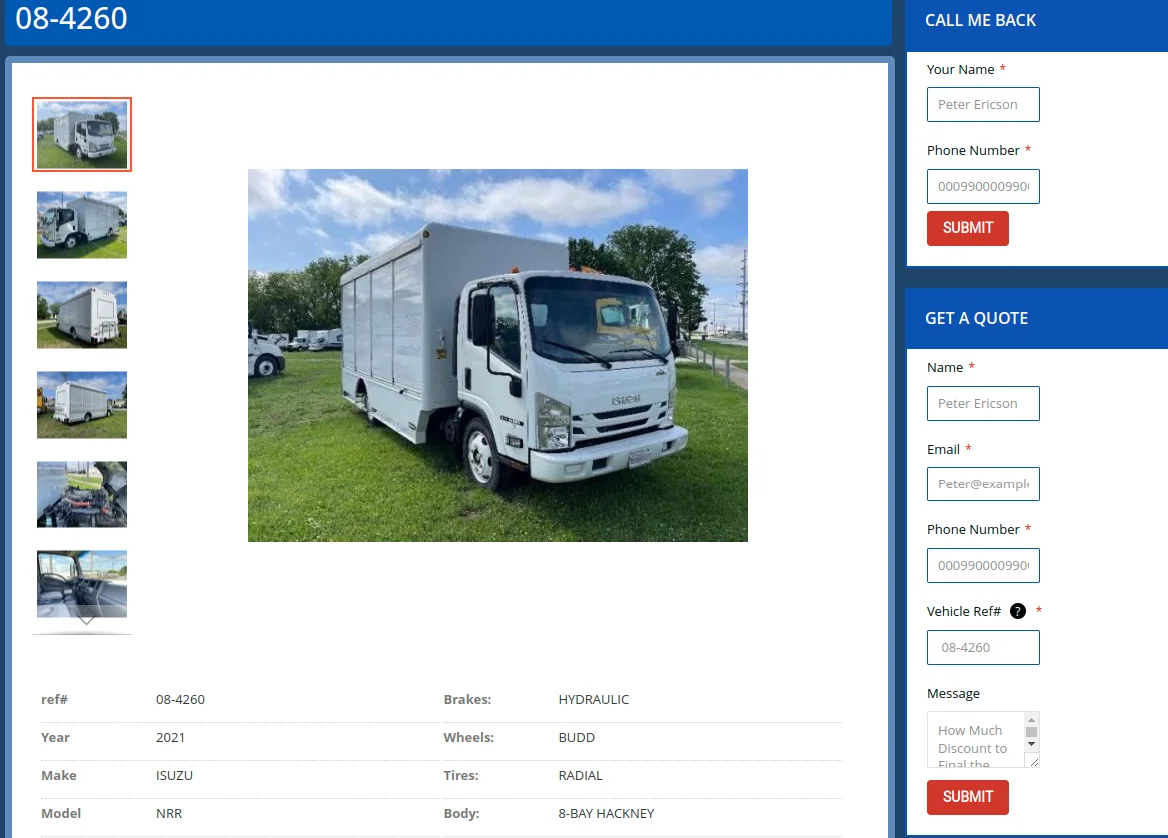Screen dimensions: 1168x838
Task: Open the engine compartment thumbnail
Action: click(x=81, y=494)
